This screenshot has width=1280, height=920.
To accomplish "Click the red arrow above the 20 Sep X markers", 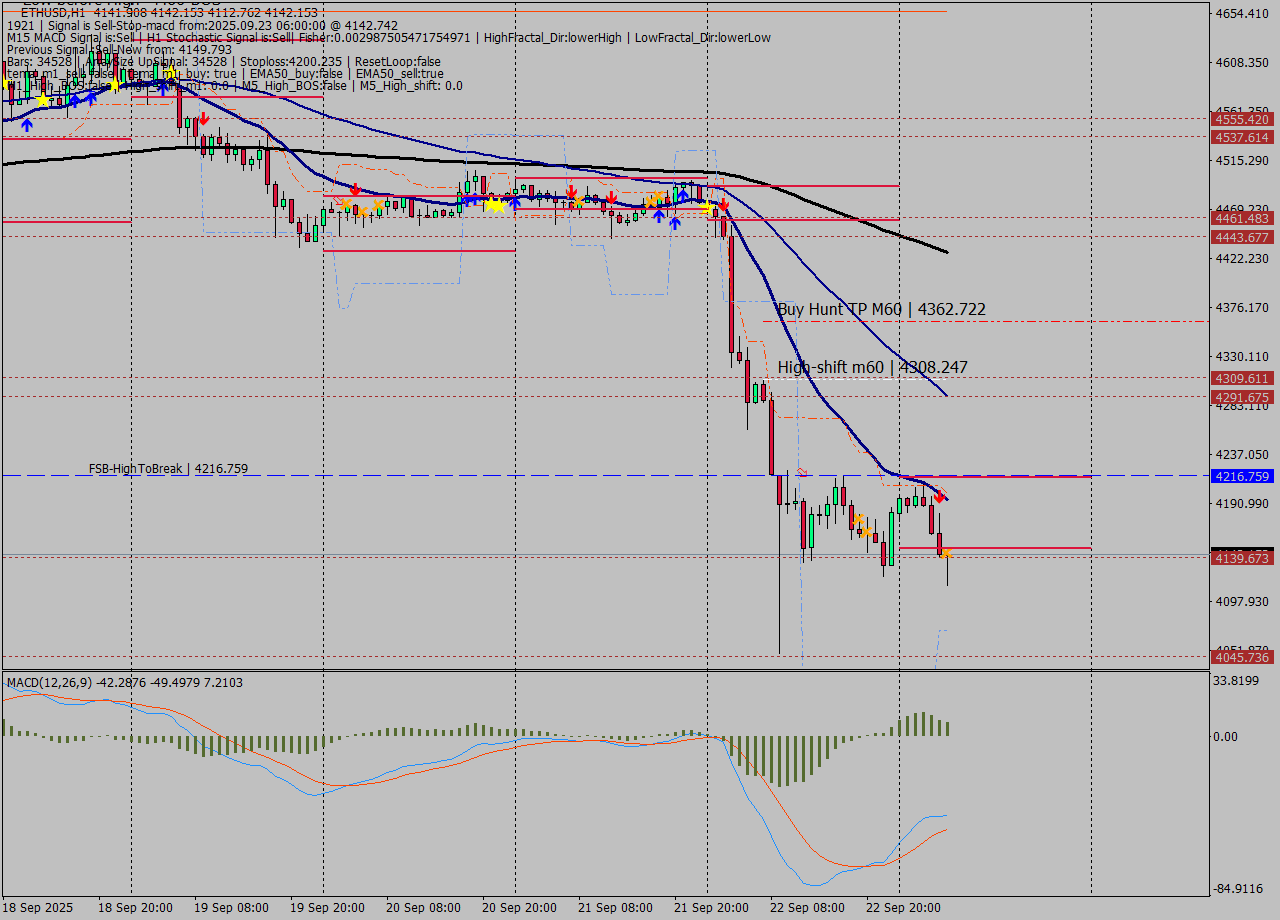I will 354,189.
